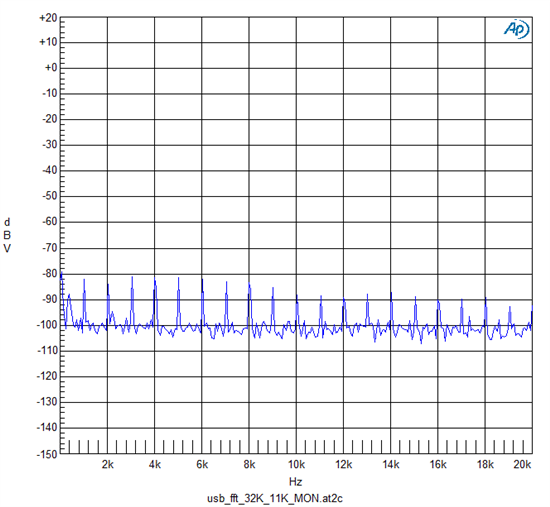
Task: Select the 6k frequency axis label
Action: (202, 465)
